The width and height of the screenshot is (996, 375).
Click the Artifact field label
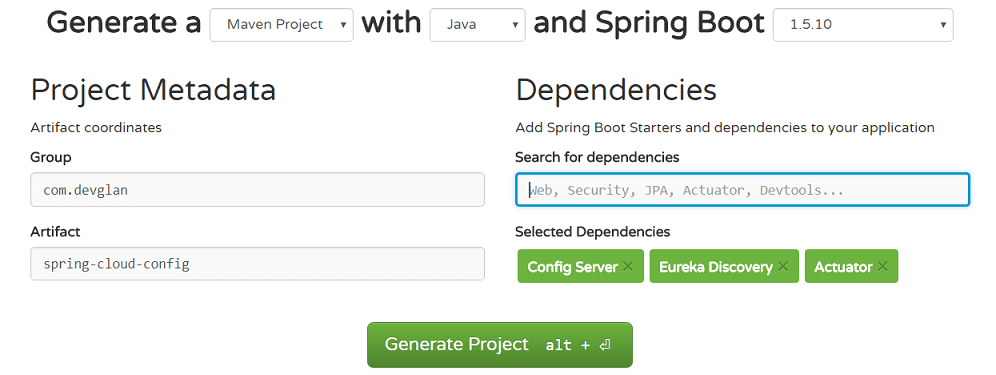[x=55, y=232]
